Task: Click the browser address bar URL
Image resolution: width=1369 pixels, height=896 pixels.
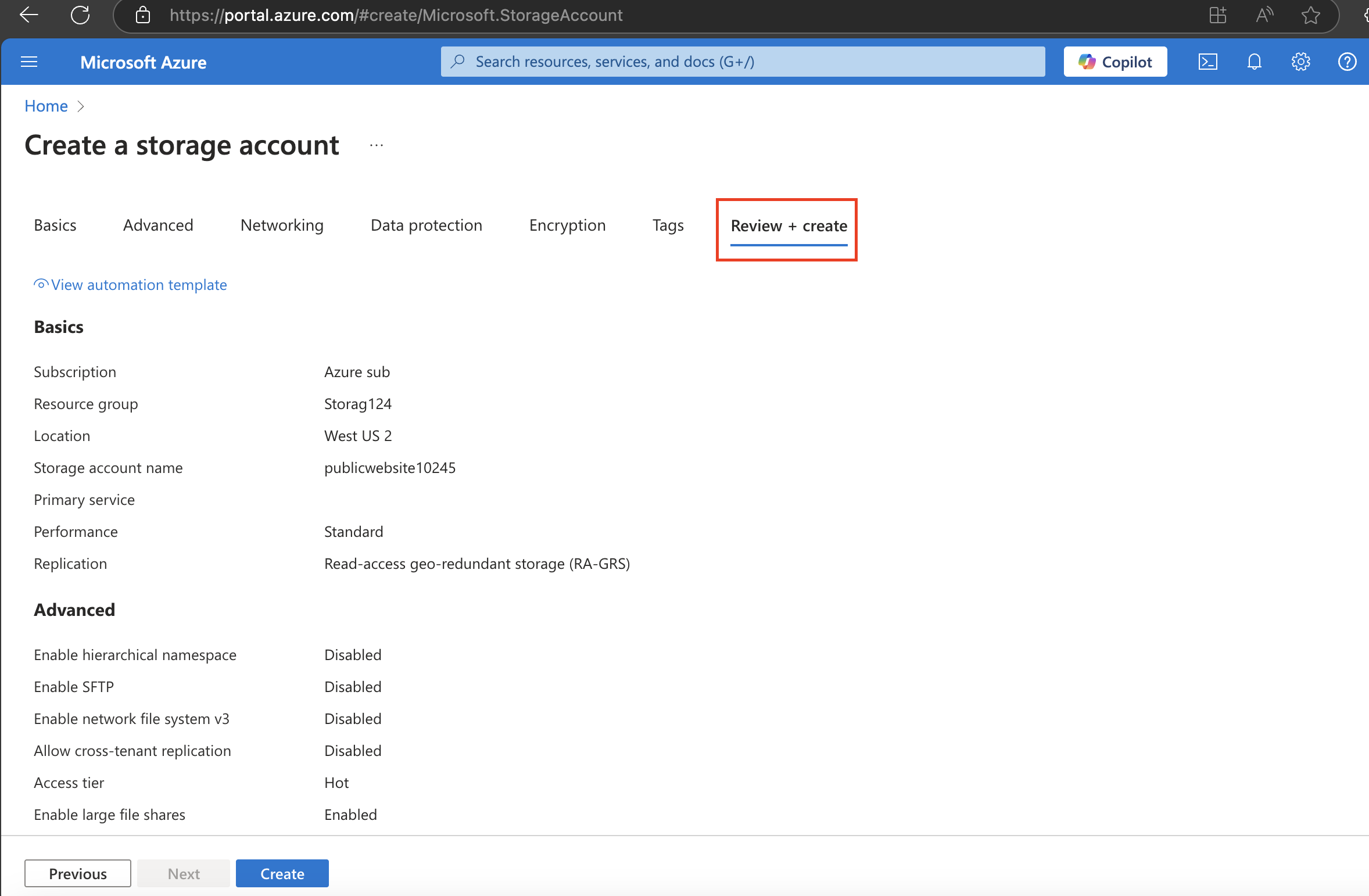Action: (x=396, y=15)
